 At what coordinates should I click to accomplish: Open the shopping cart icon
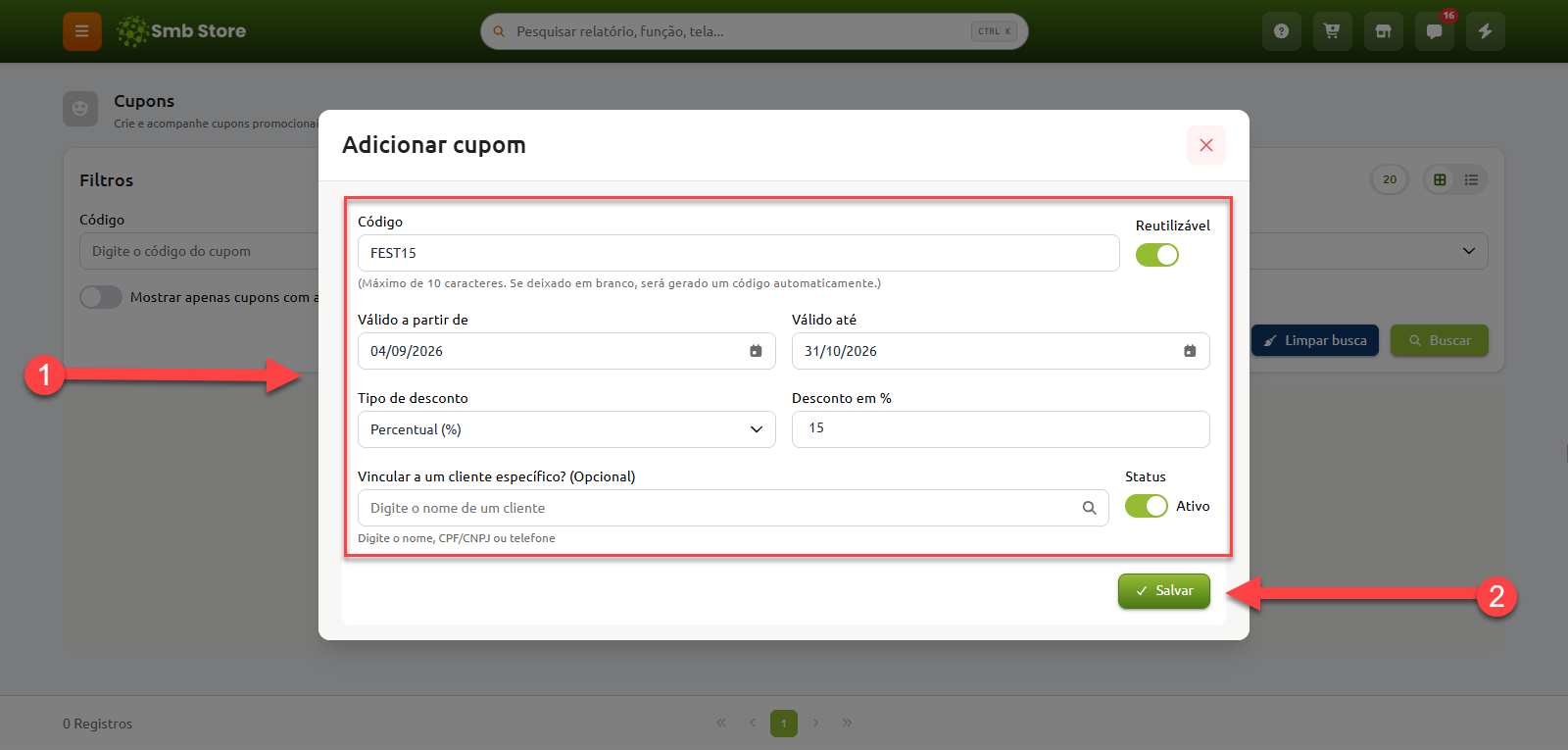pos(1333,31)
